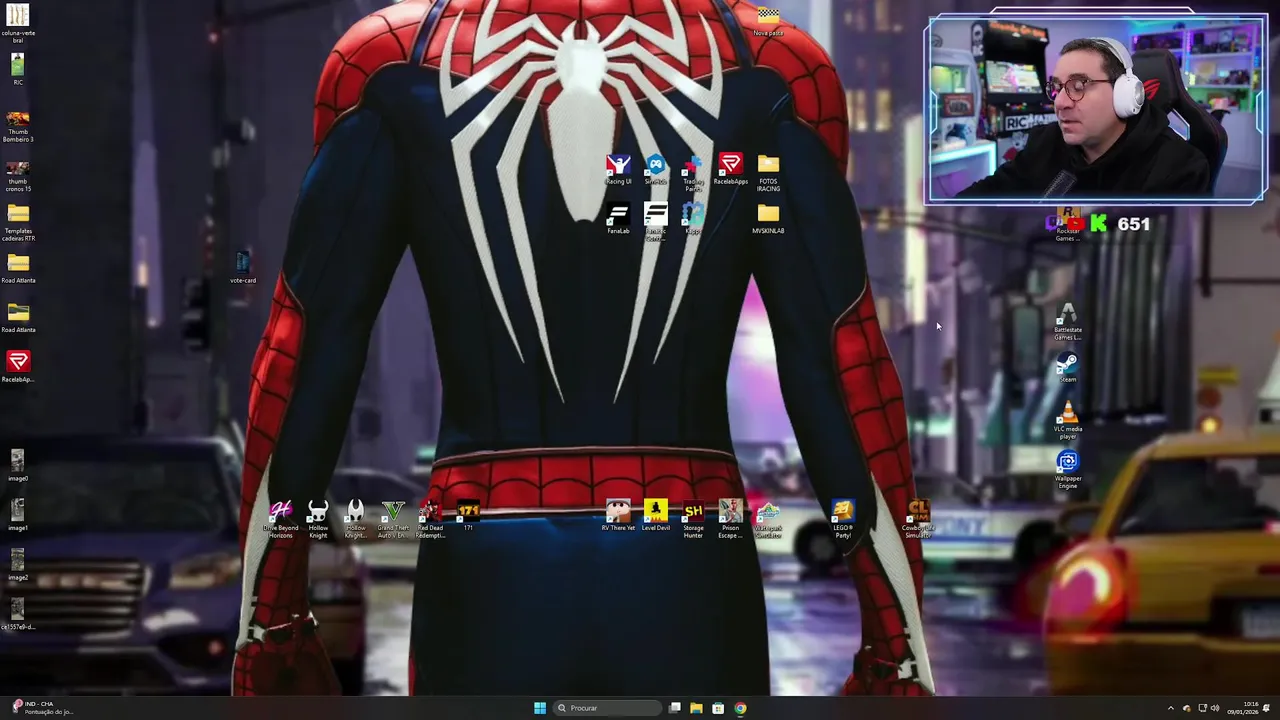This screenshot has width=1280, height=720.
Task: Open RacelabApps icon in left desktop column
Action: coord(18,367)
